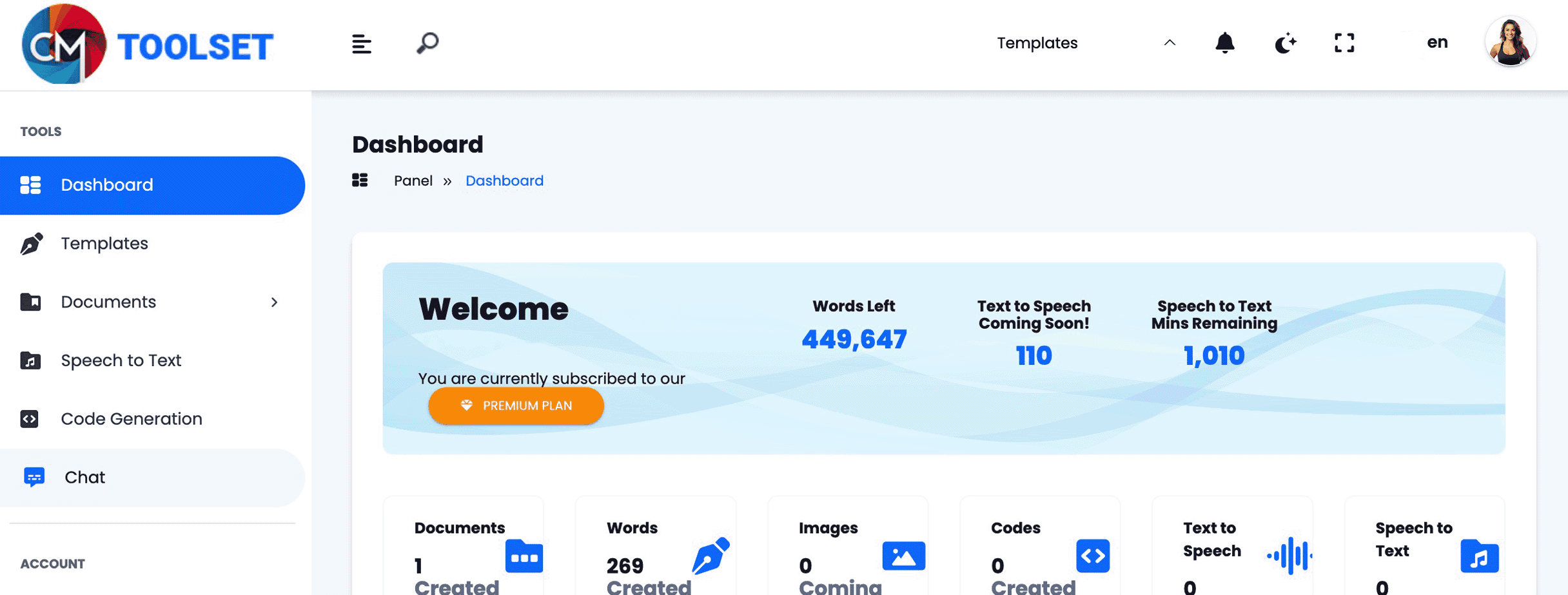Click the breadcrumb grid icon
The height and width of the screenshot is (595, 1568).
pos(360,180)
